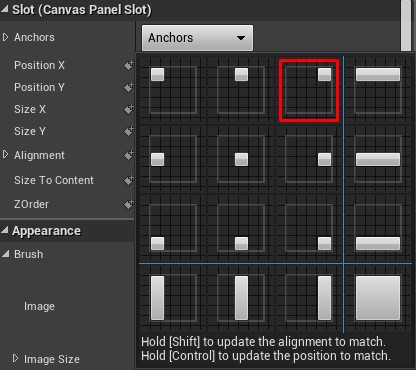Choose the middle horizontal stretch anchor preset
The height and width of the screenshot is (370, 416).
tap(378, 159)
